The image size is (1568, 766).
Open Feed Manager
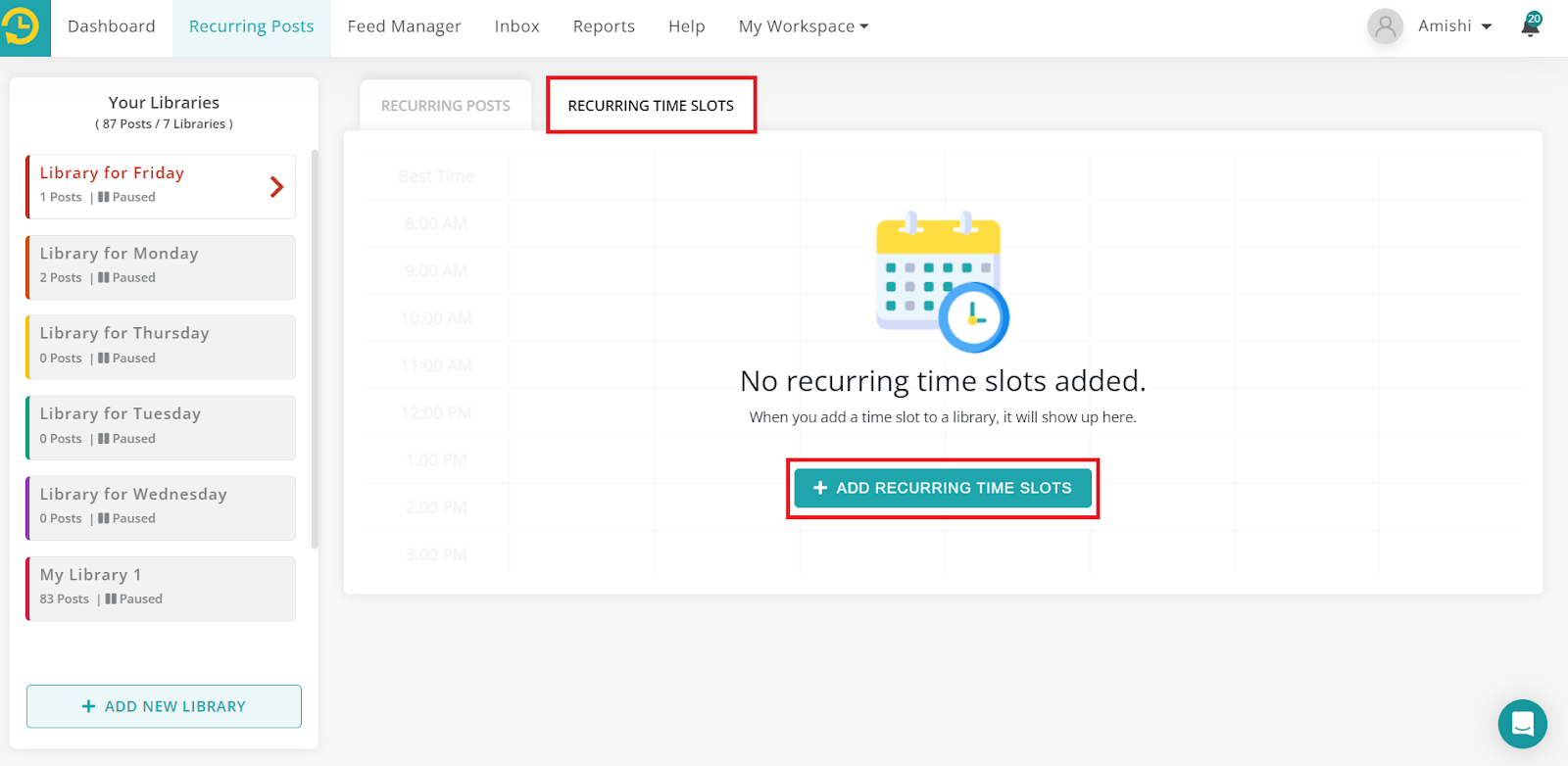pos(404,26)
